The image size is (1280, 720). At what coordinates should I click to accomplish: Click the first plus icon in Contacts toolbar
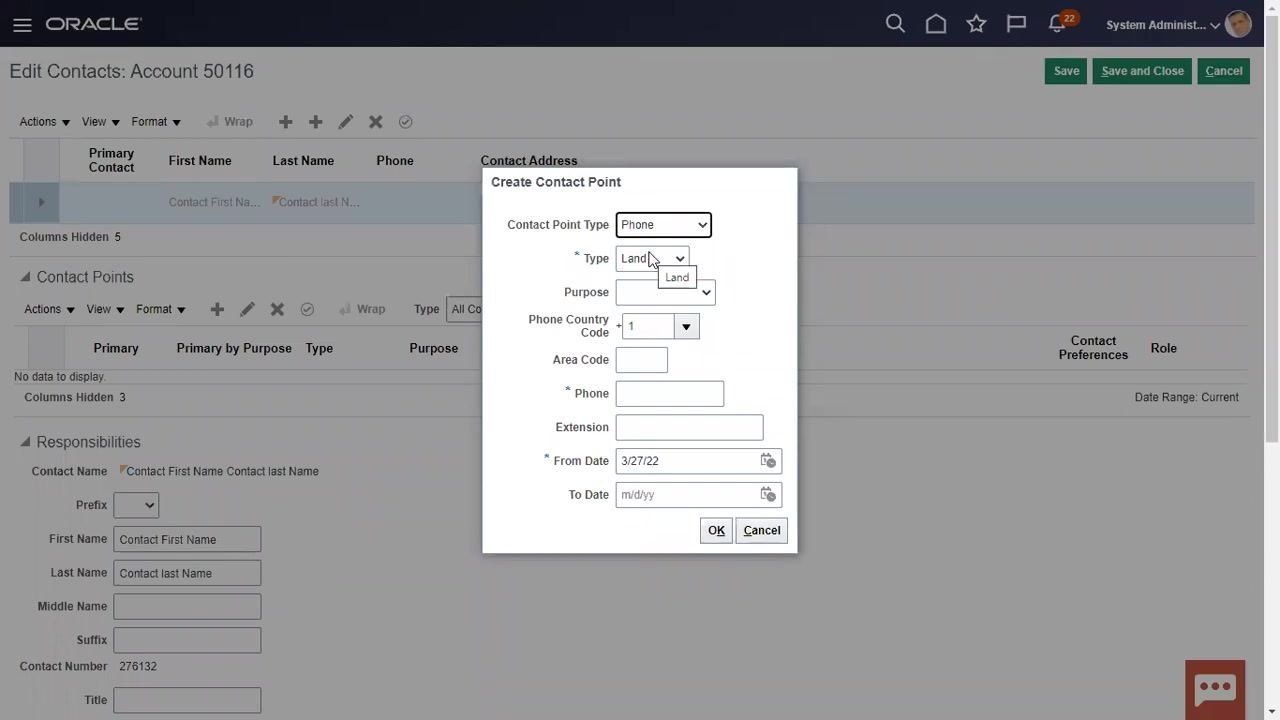click(x=286, y=122)
